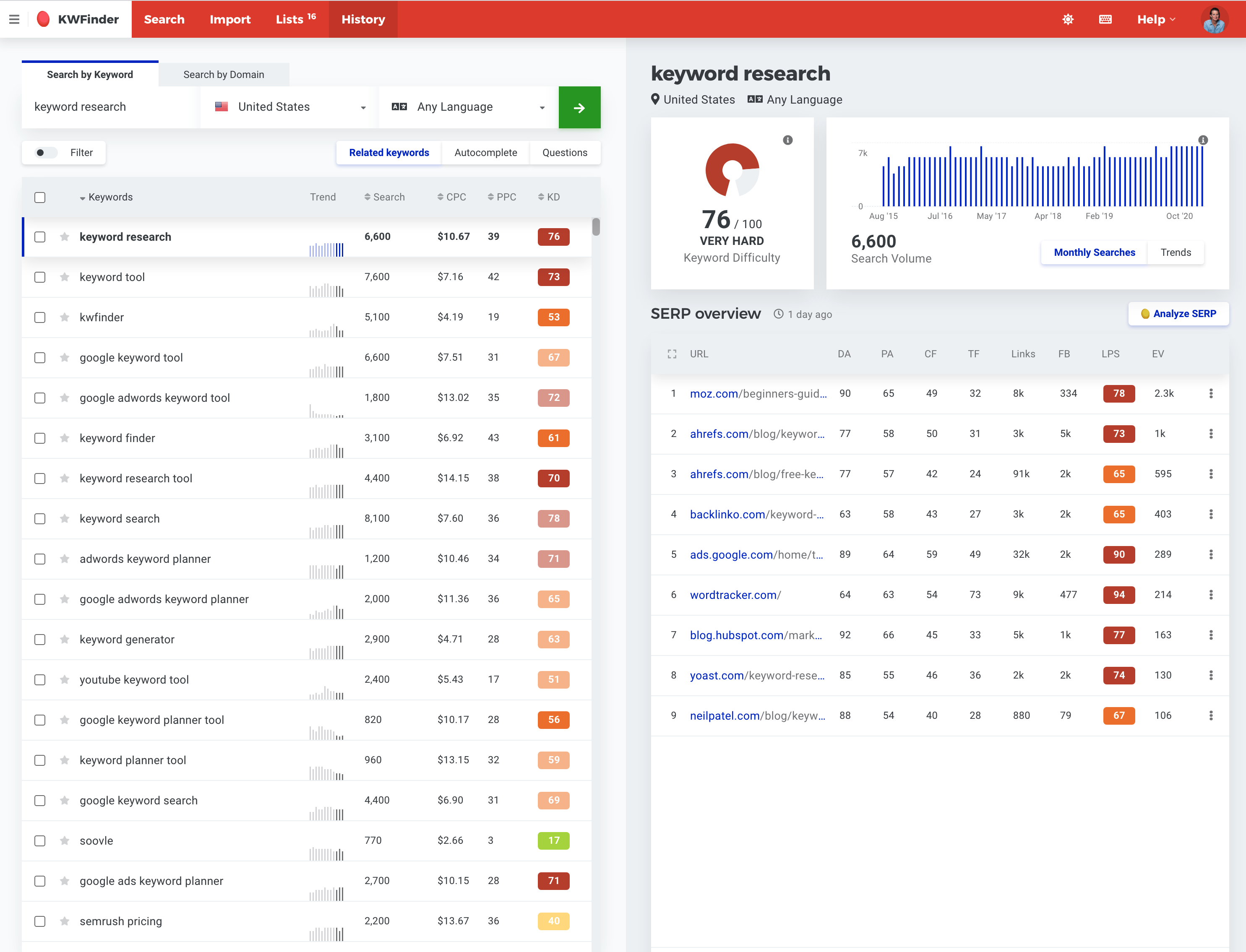Click the KWFinder red logo icon
The width and height of the screenshot is (1246, 952).
[43, 19]
